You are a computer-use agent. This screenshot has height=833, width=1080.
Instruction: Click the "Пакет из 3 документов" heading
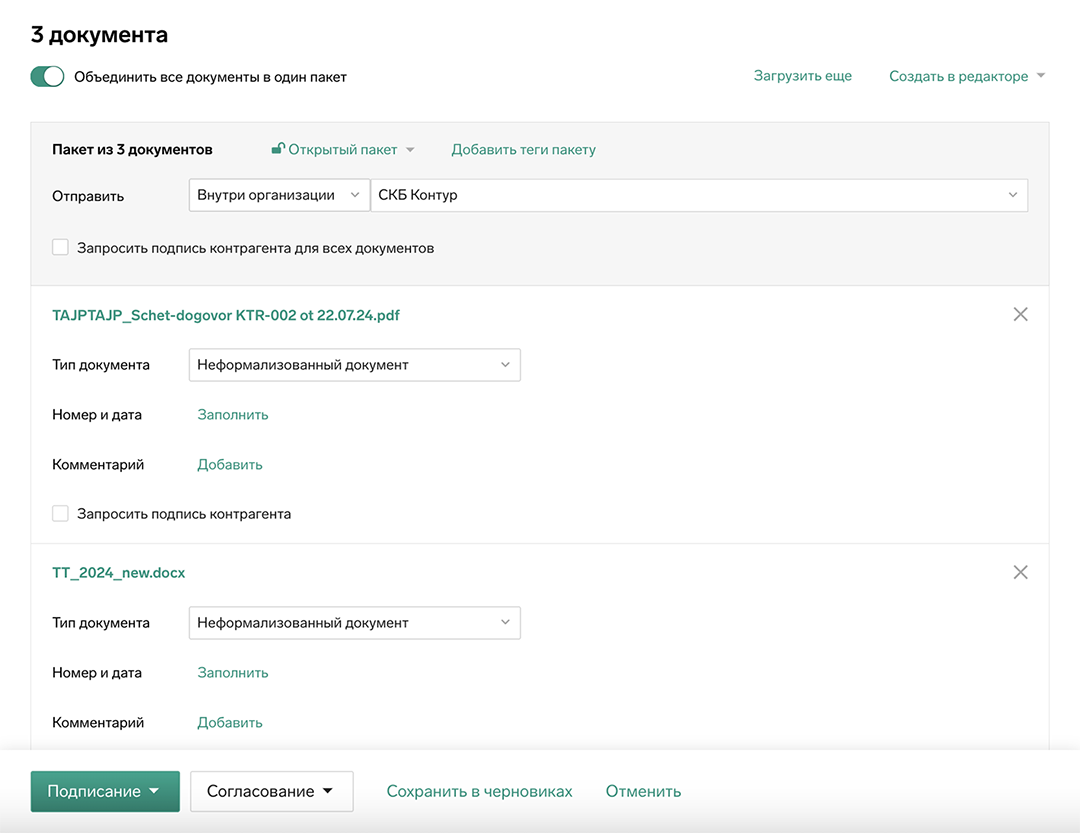pyautogui.click(x=132, y=150)
